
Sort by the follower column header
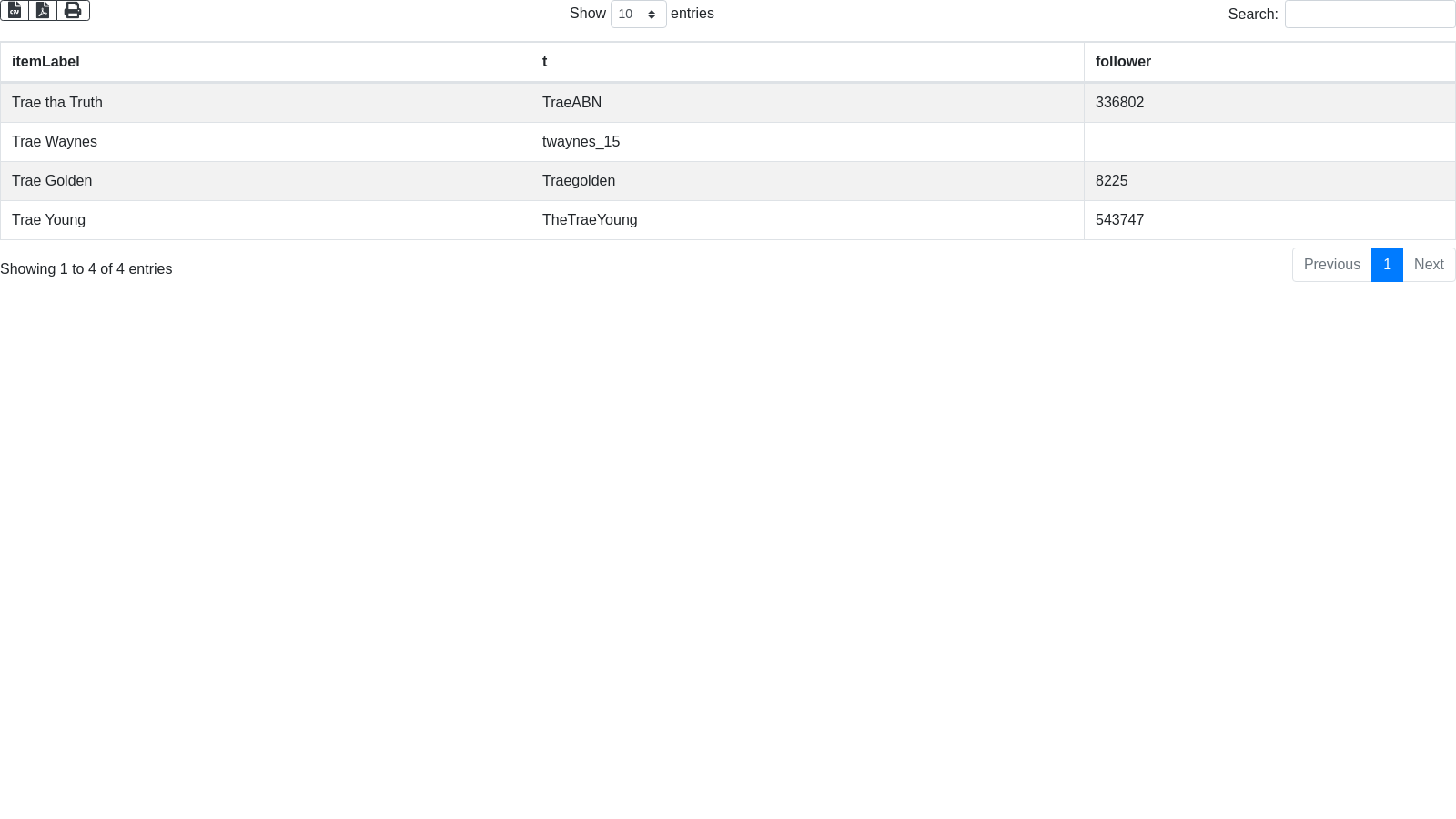(x=1123, y=62)
